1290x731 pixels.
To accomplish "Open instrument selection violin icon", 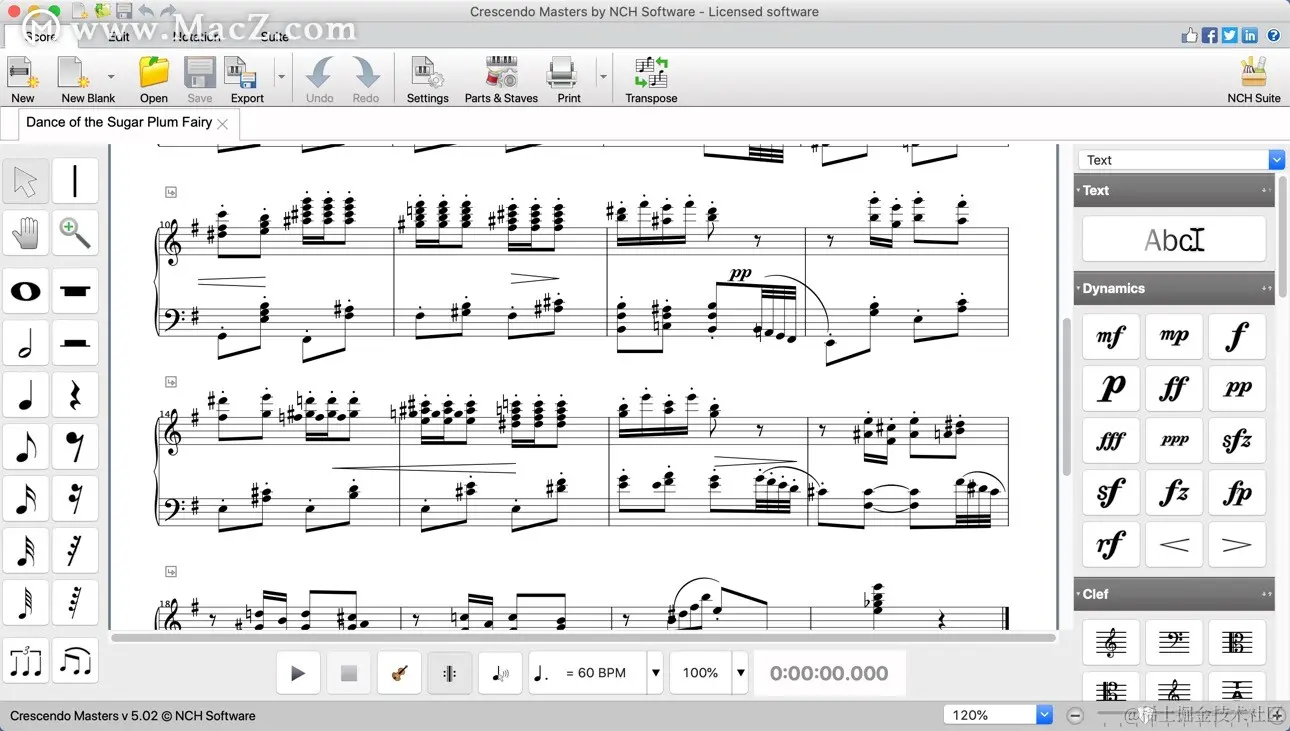I will [x=398, y=673].
